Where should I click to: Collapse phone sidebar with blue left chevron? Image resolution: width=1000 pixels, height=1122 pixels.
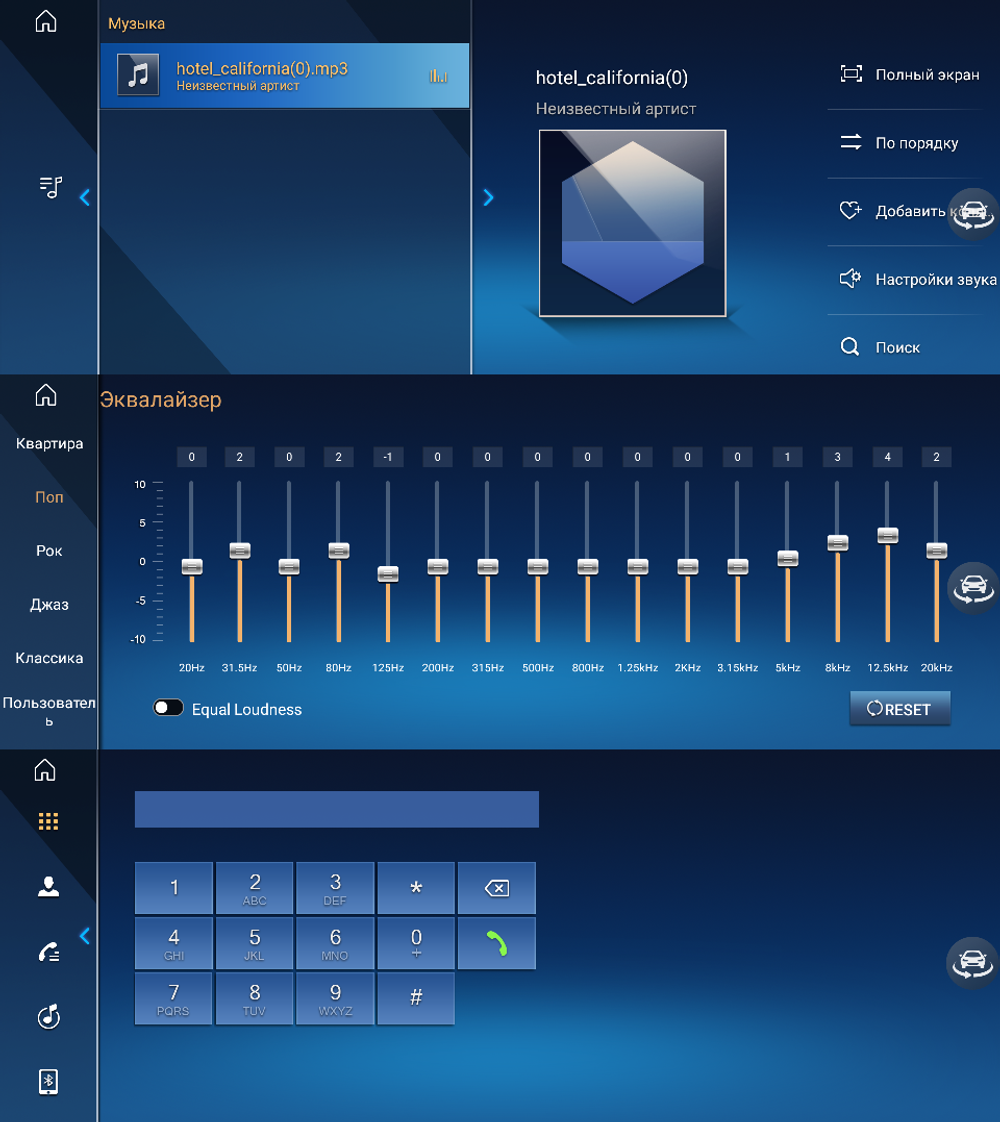84,936
